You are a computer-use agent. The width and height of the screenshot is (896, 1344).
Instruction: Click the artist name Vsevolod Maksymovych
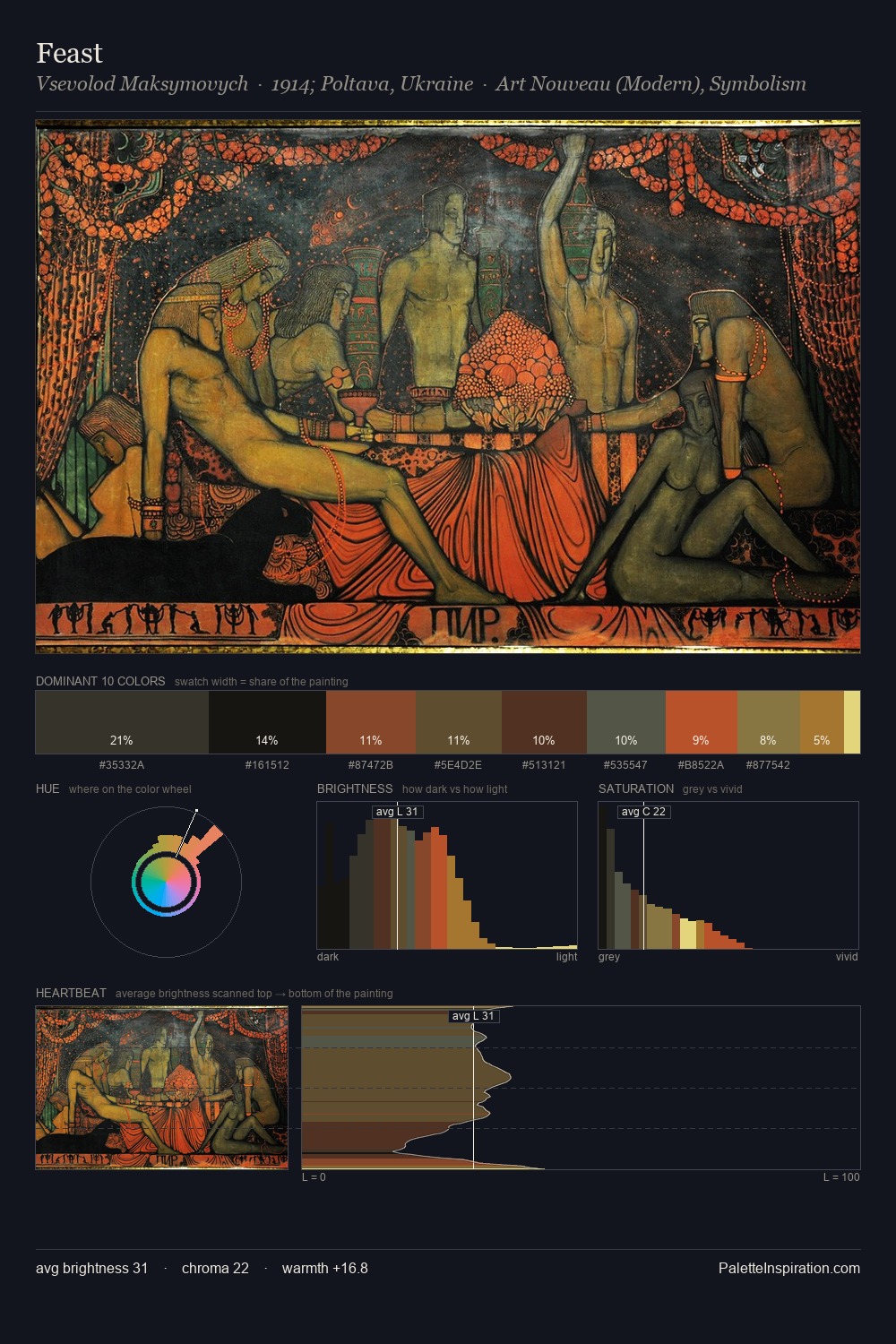(142, 84)
